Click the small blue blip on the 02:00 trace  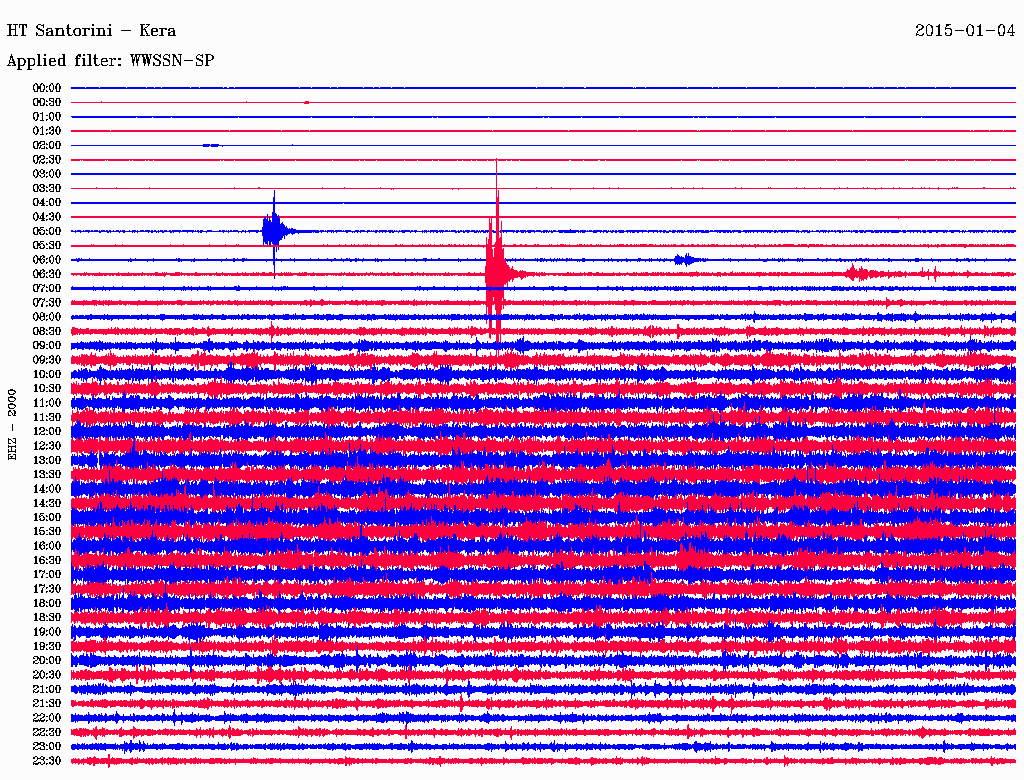coord(212,146)
